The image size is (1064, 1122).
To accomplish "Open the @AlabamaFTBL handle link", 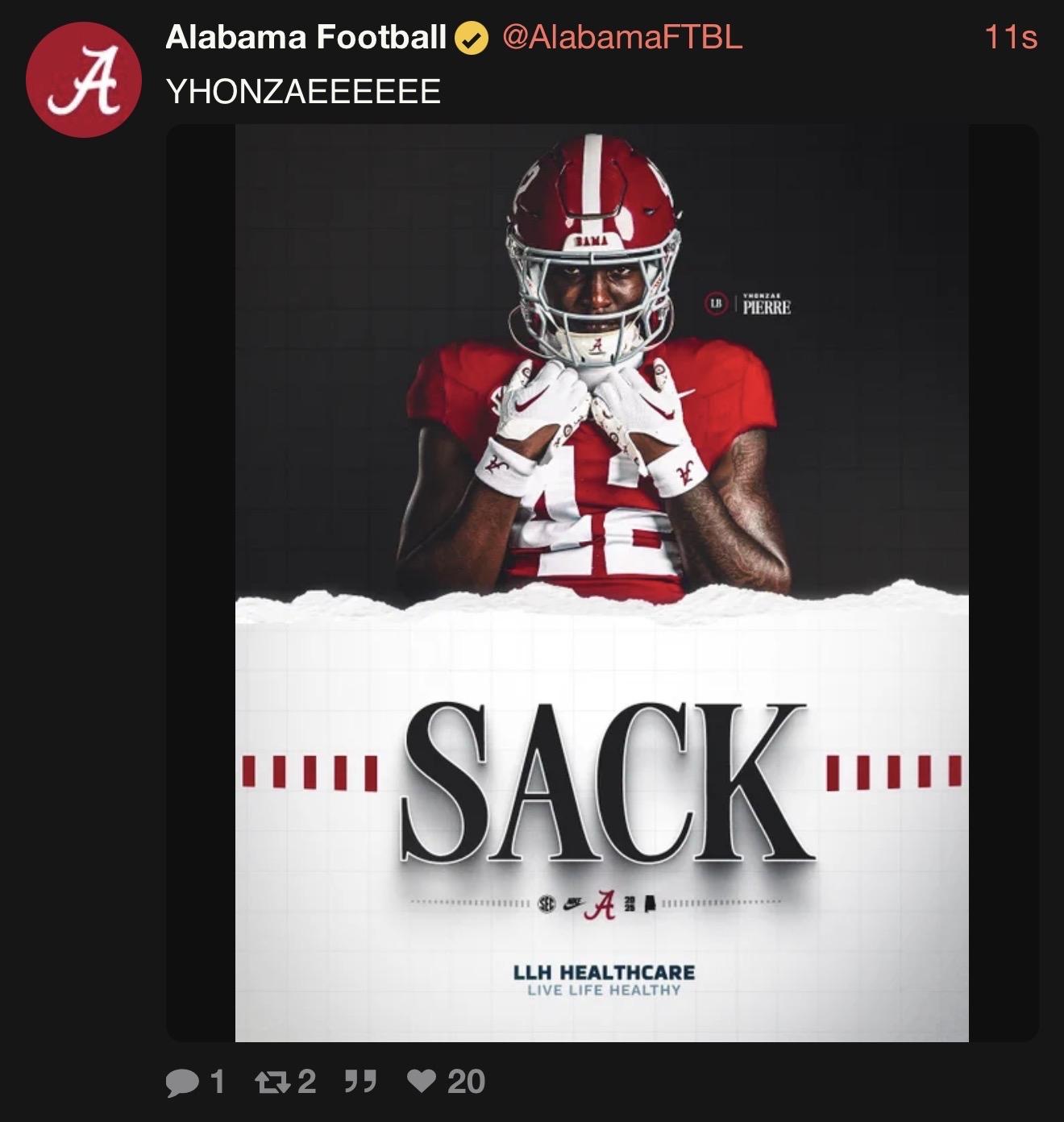I will point(621,37).
